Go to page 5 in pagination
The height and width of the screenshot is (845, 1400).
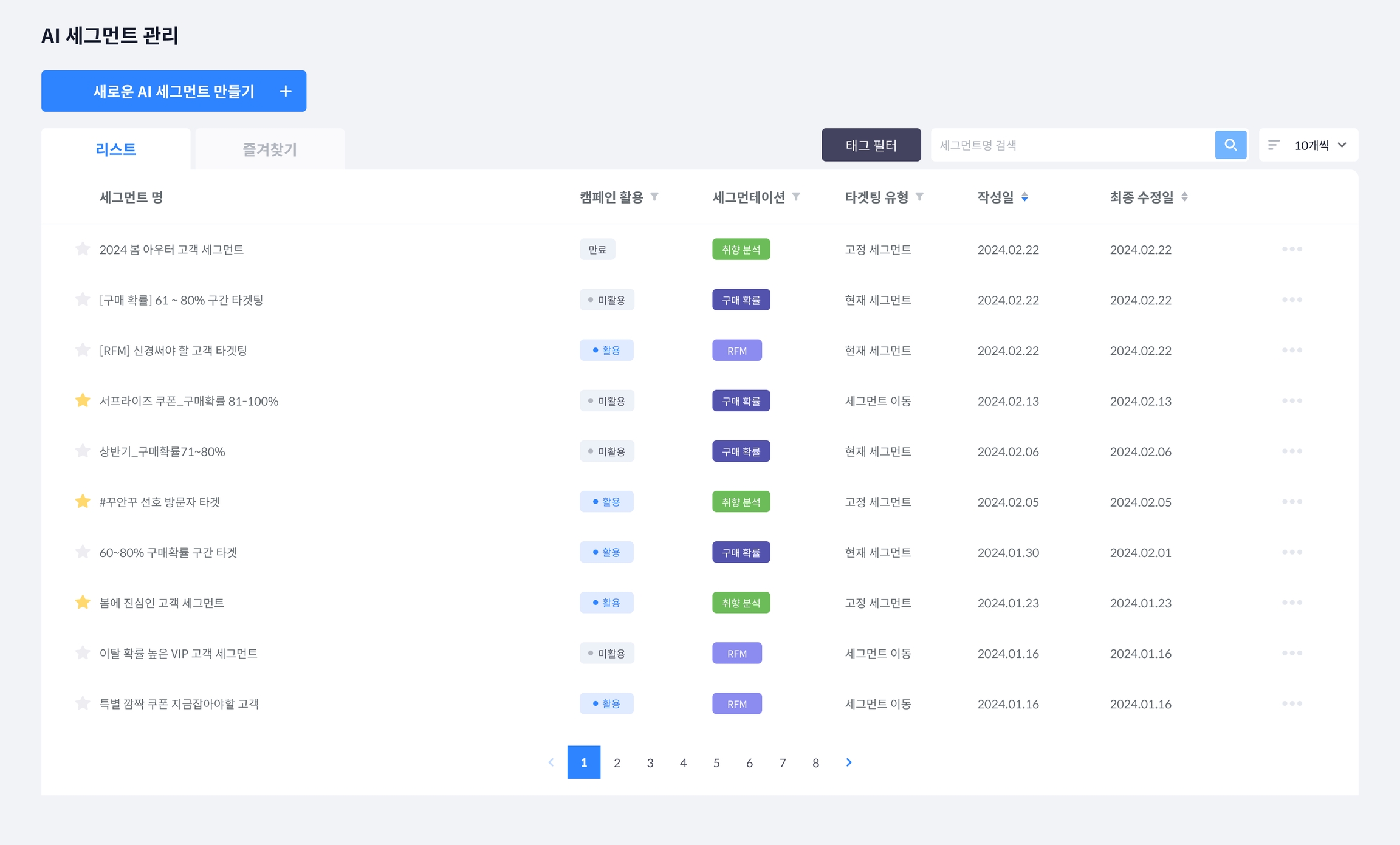[716, 762]
